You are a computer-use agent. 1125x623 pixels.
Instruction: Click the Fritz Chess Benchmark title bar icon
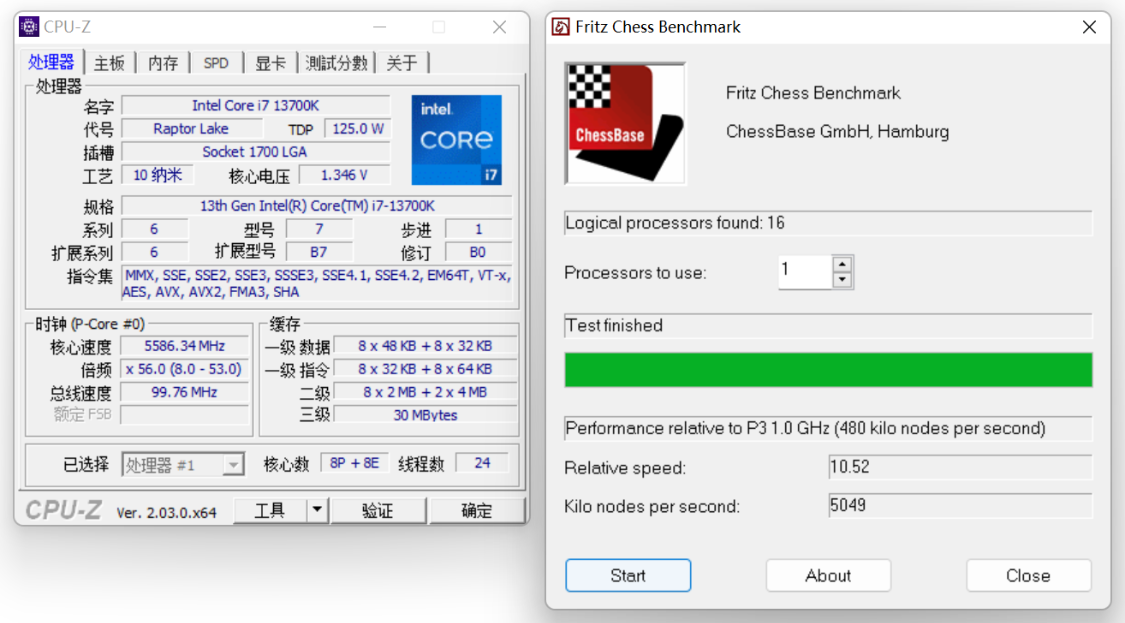click(x=560, y=27)
